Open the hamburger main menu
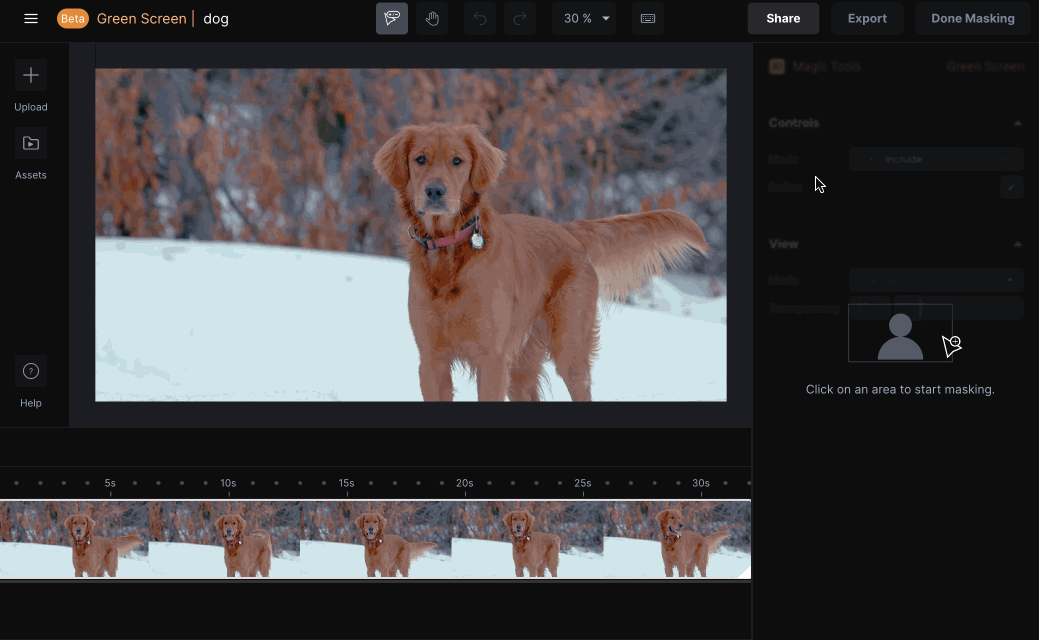Screen dimensions: 1039x640 click(x=31, y=19)
